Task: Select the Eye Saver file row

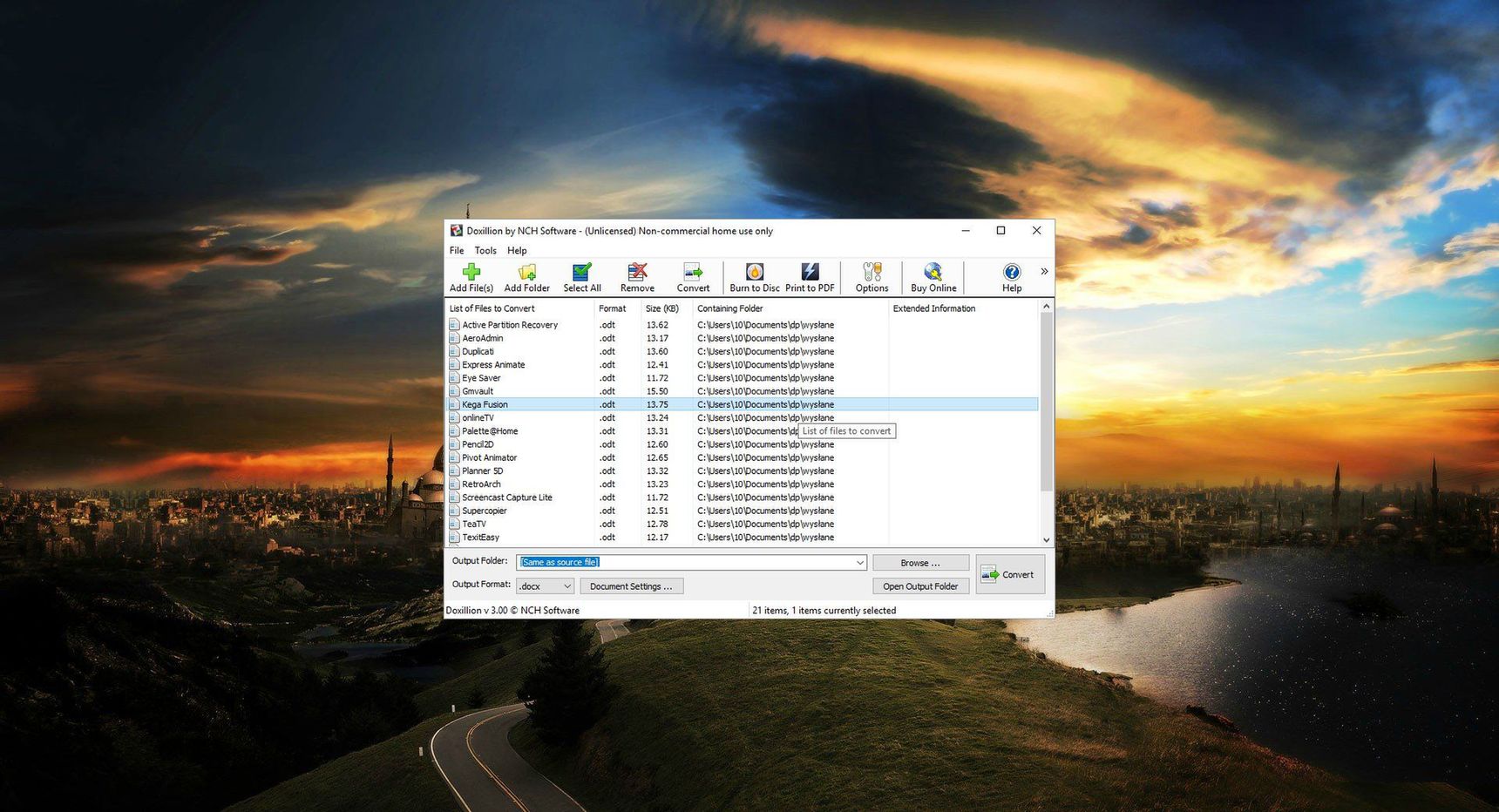Action: click(743, 378)
